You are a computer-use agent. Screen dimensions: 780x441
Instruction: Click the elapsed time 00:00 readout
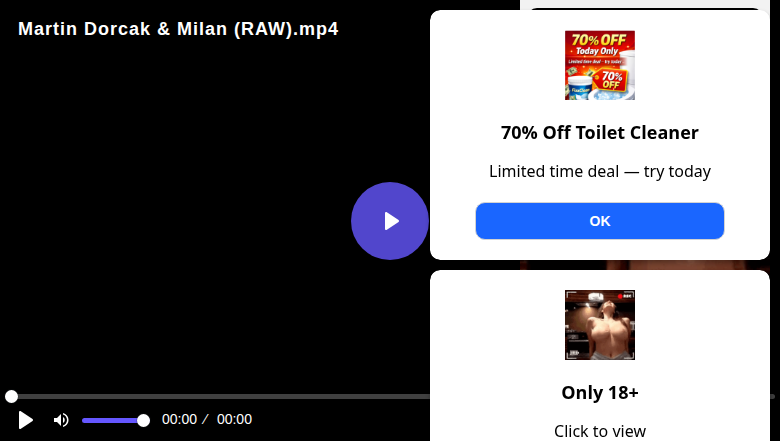point(180,420)
